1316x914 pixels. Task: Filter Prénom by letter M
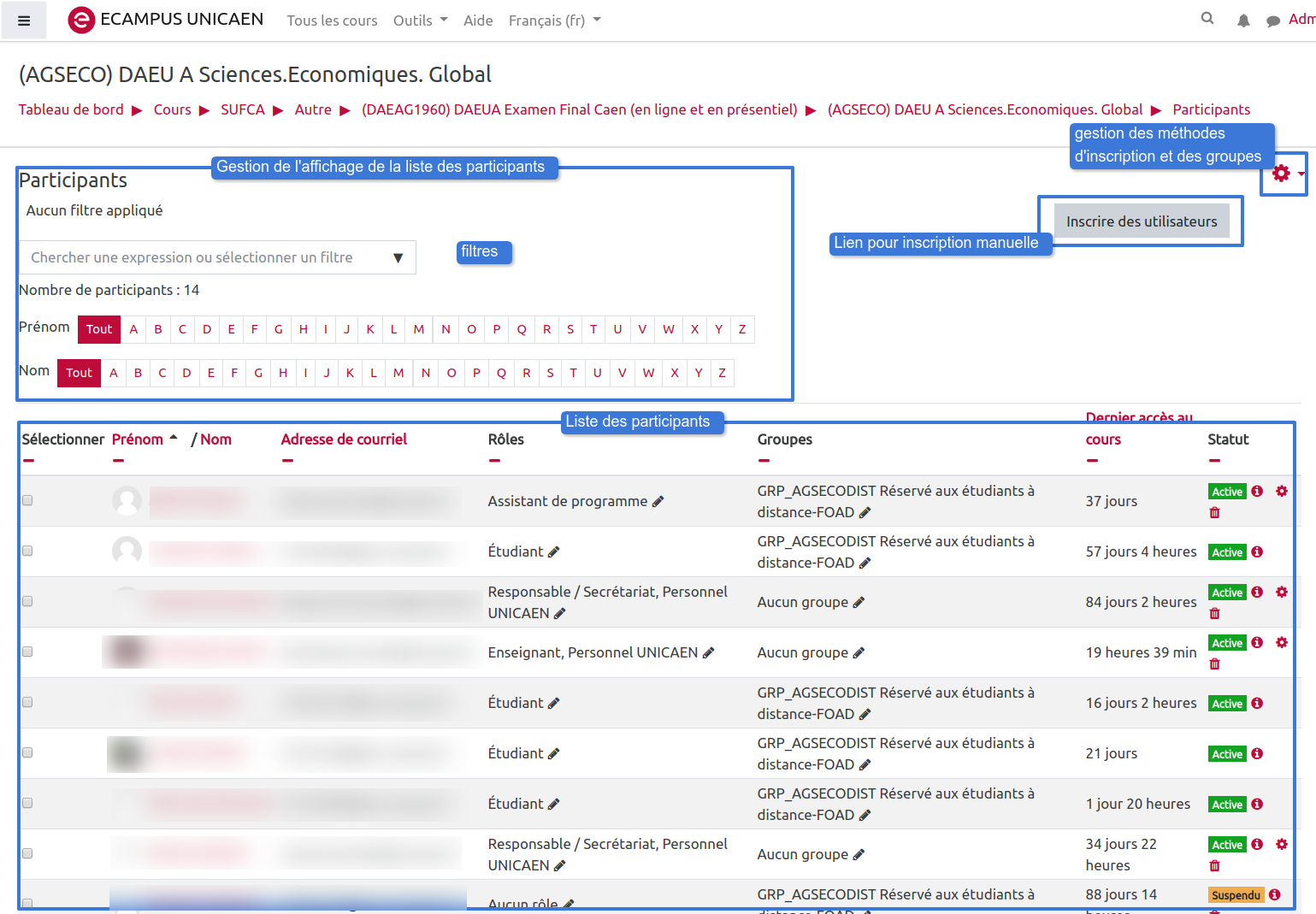point(418,329)
